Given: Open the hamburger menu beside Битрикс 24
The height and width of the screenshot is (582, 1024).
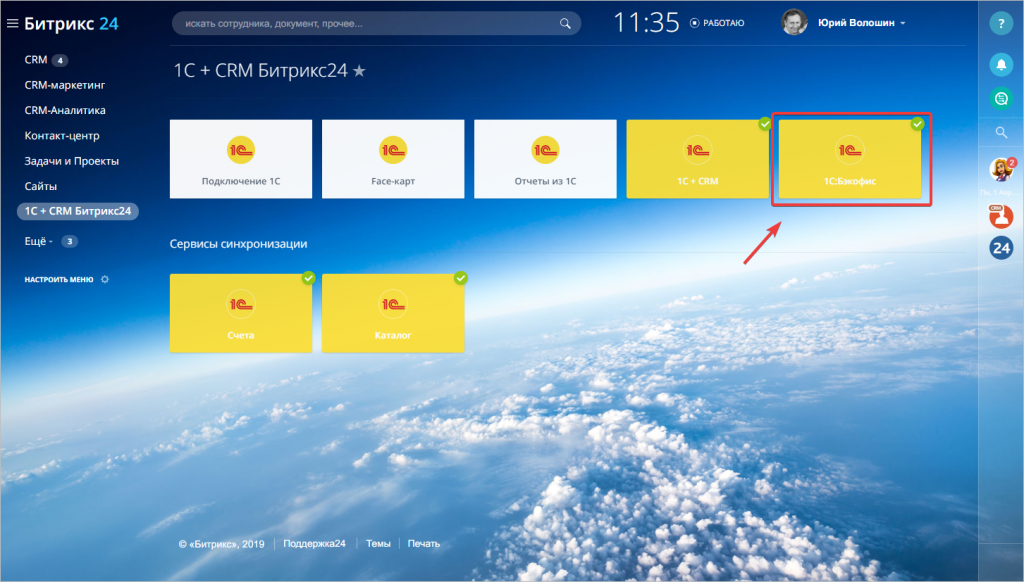Looking at the screenshot, I should [x=12, y=24].
